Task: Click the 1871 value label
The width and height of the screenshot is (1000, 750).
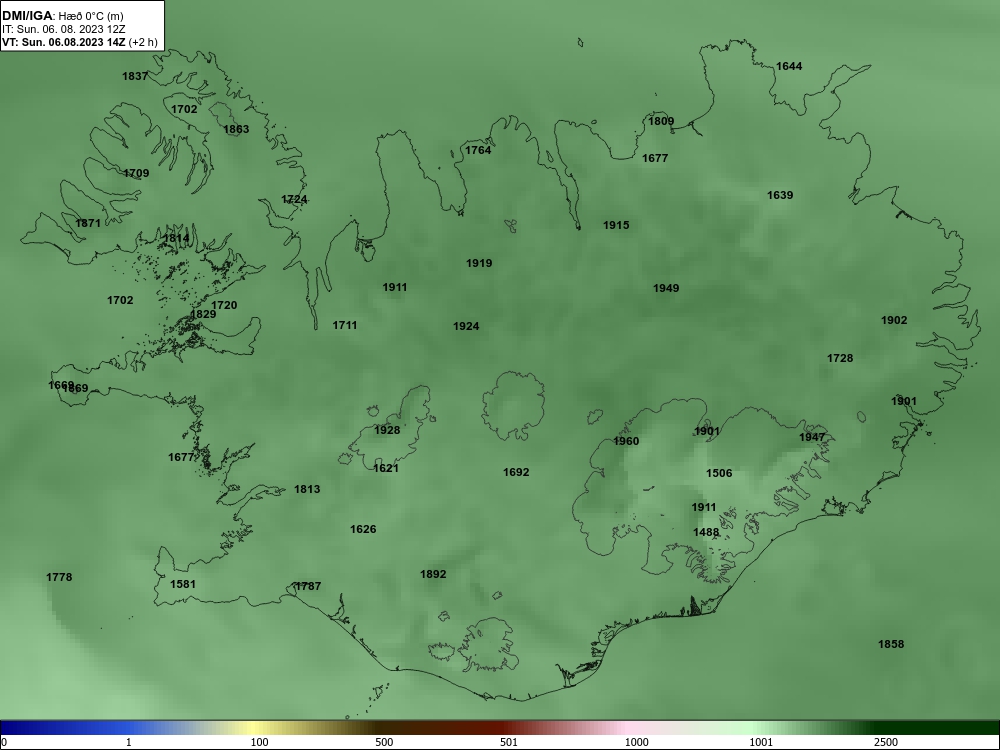Action: pyautogui.click(x=87, y=223)
